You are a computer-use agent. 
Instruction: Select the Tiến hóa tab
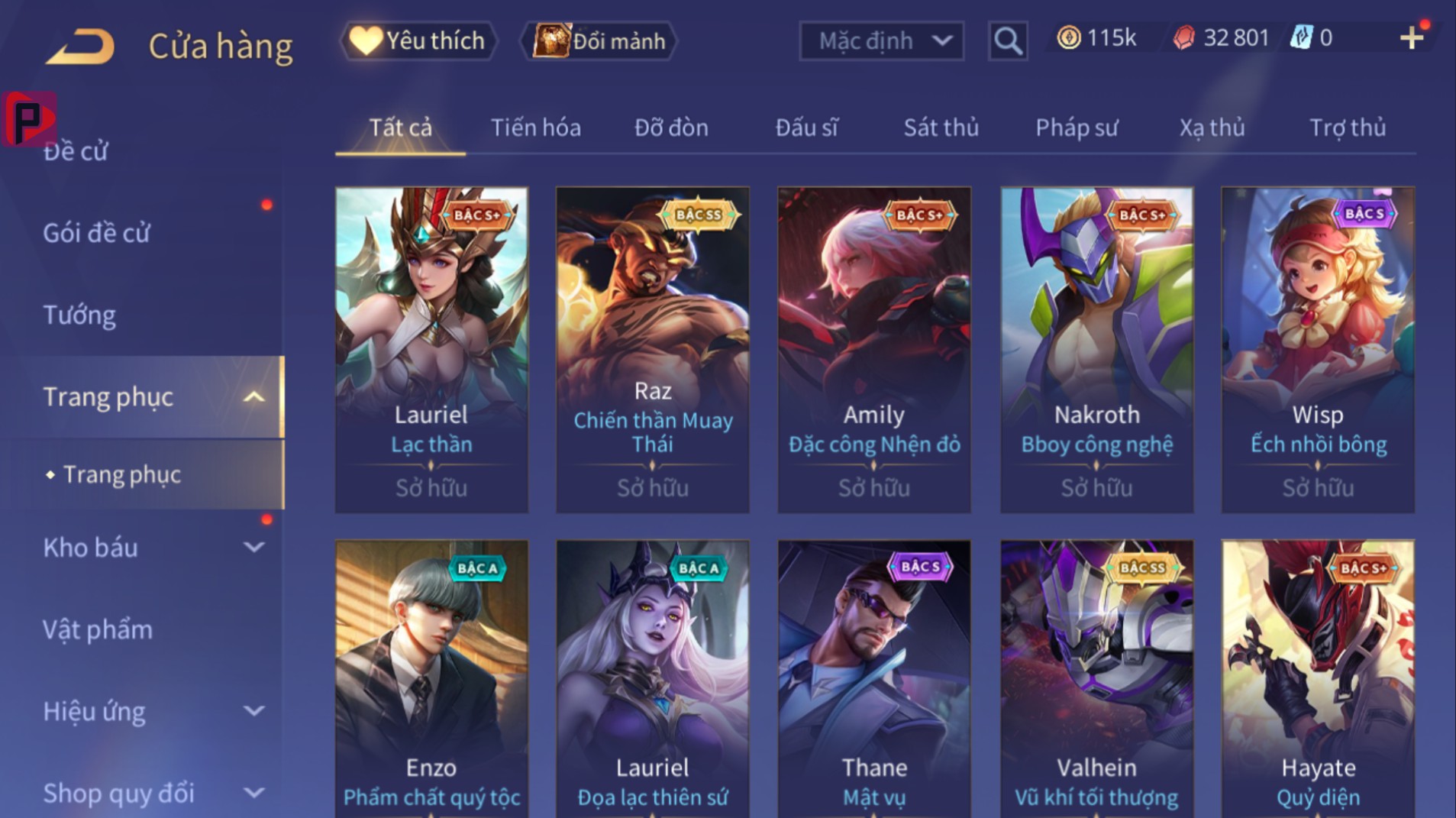coord(535,128)
